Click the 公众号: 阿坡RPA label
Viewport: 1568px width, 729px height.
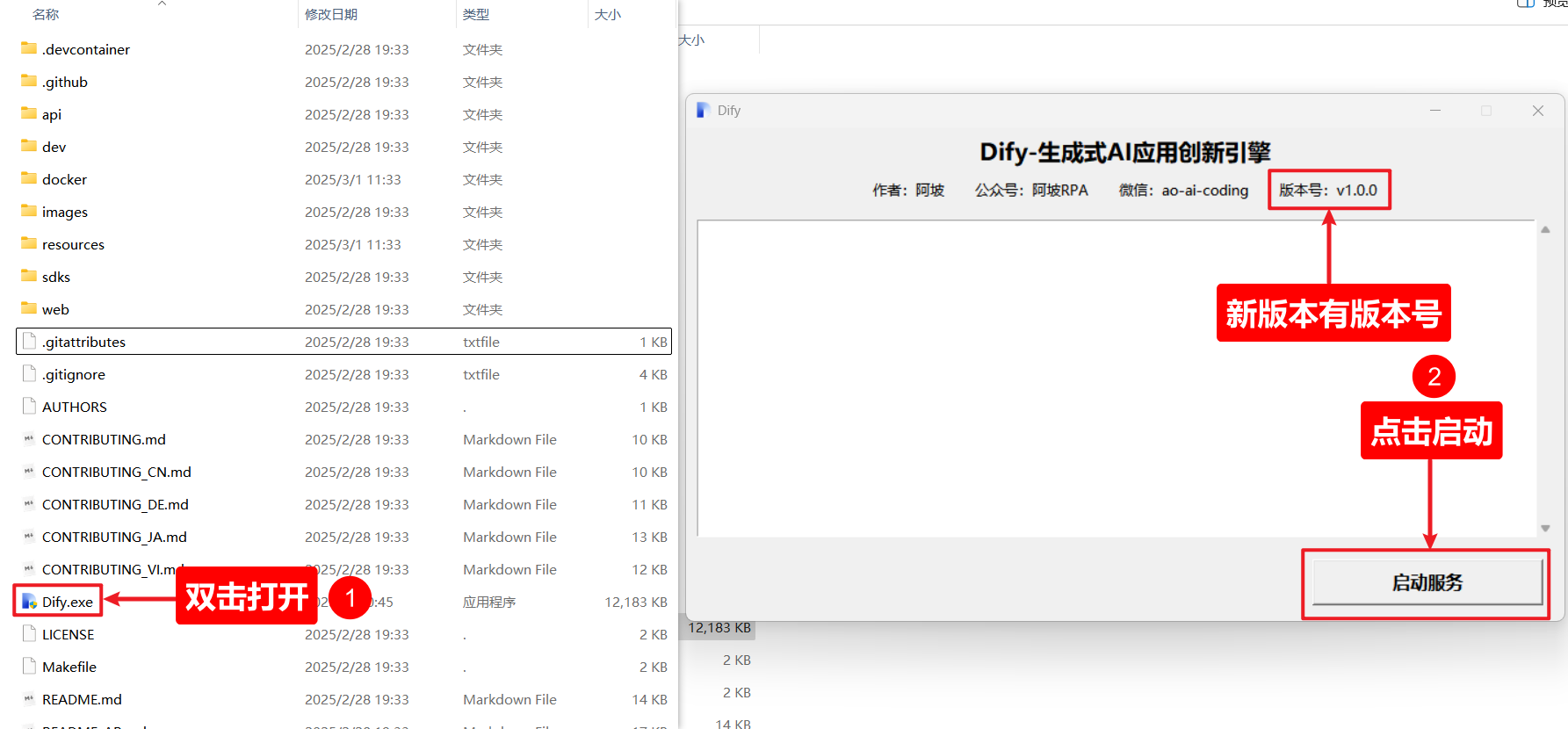click(1031, 190)
